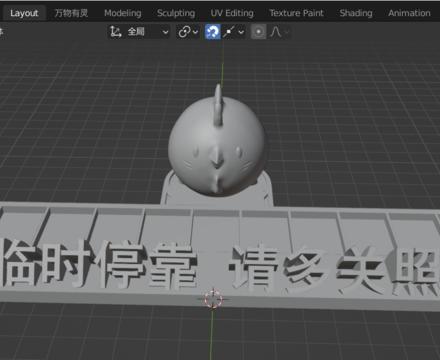Enable proportional editing circle toggle

tap(258, 32)
